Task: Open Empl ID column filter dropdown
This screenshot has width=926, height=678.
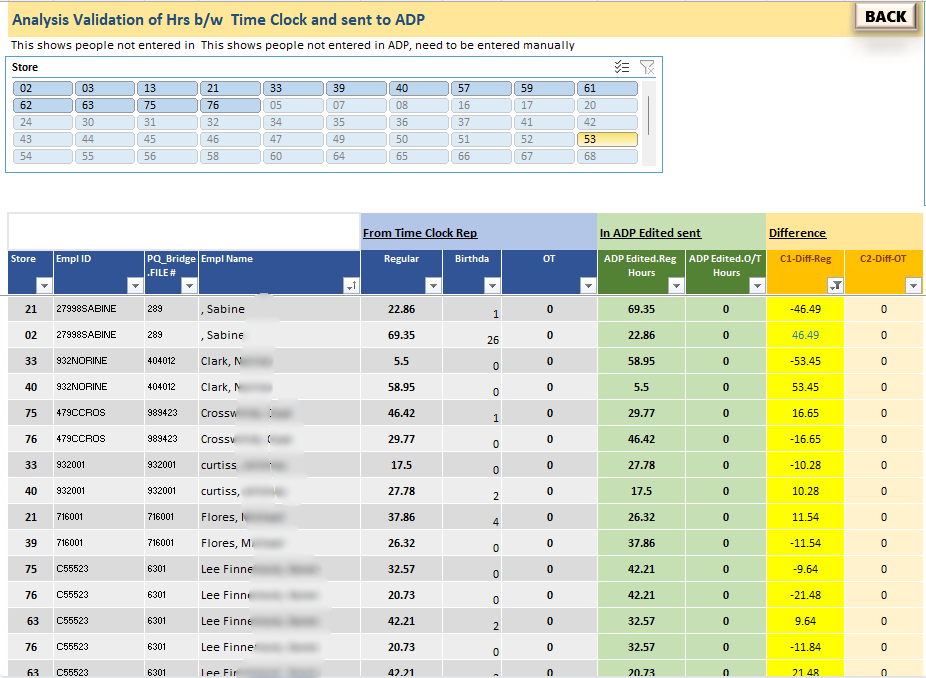Action: (135, 286)
